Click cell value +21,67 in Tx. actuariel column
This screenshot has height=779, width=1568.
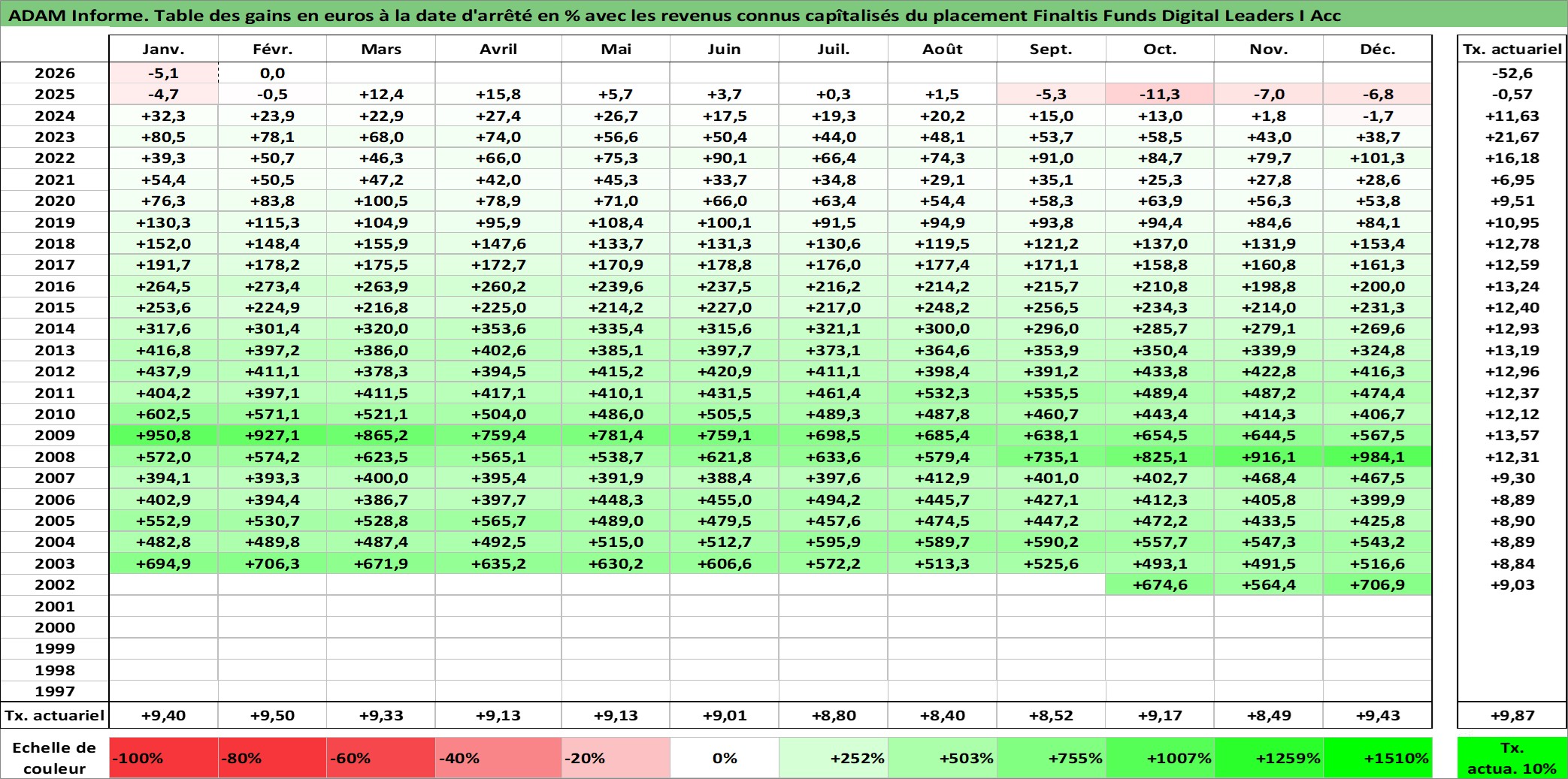(x=1512, y=137)
